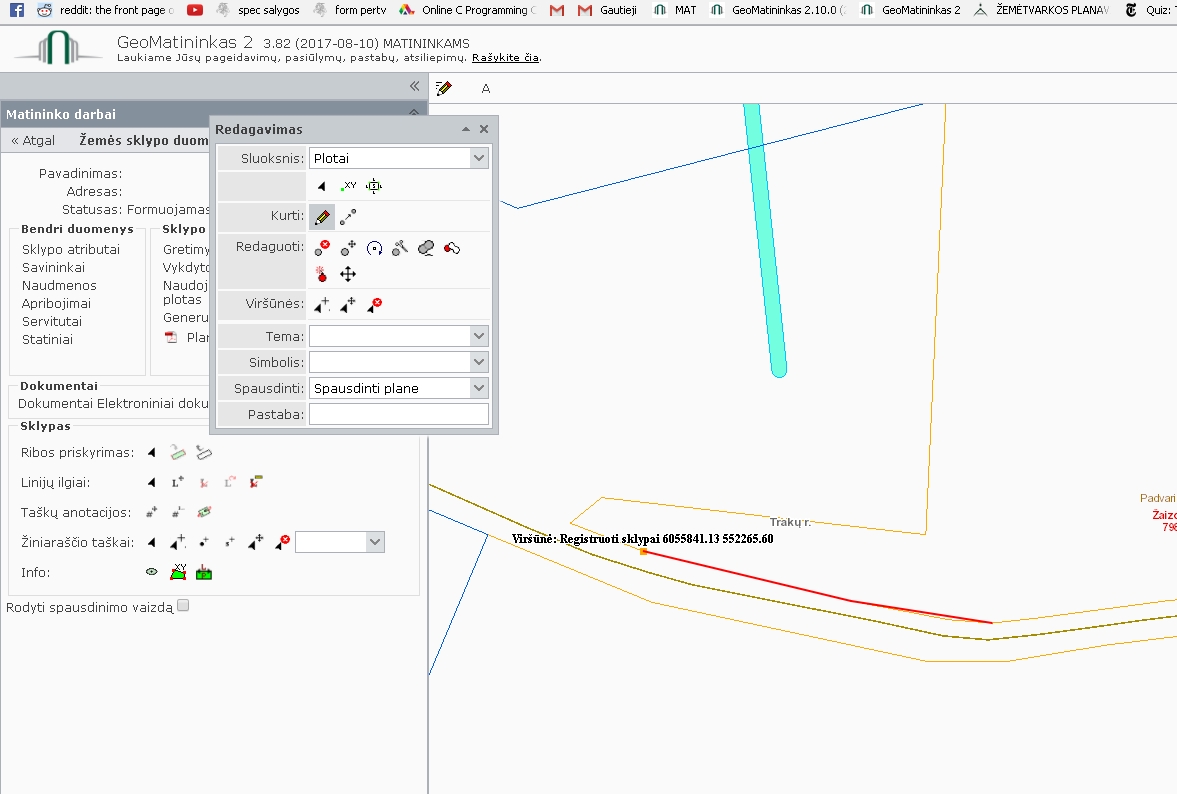Open the Spausdinti dropdown
The height and width of the screenshot is (794, 1177).
[399, 388]
